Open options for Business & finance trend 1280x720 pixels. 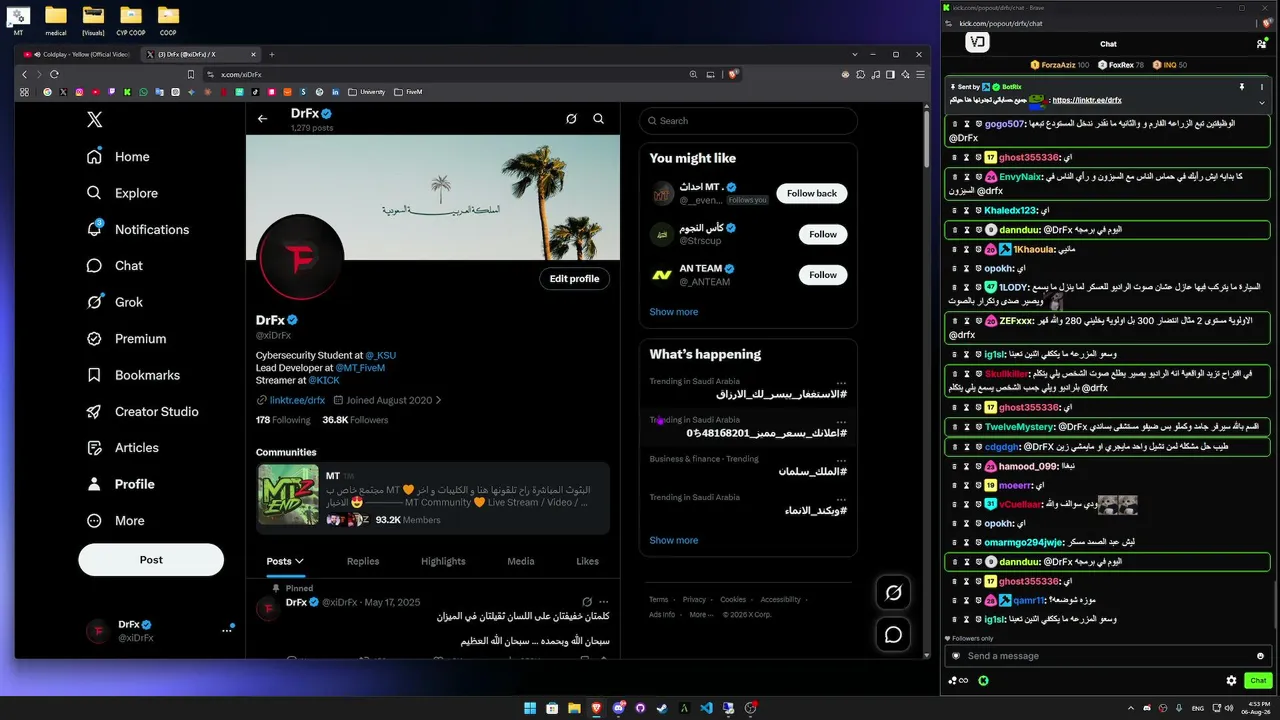tap(841, 459)
